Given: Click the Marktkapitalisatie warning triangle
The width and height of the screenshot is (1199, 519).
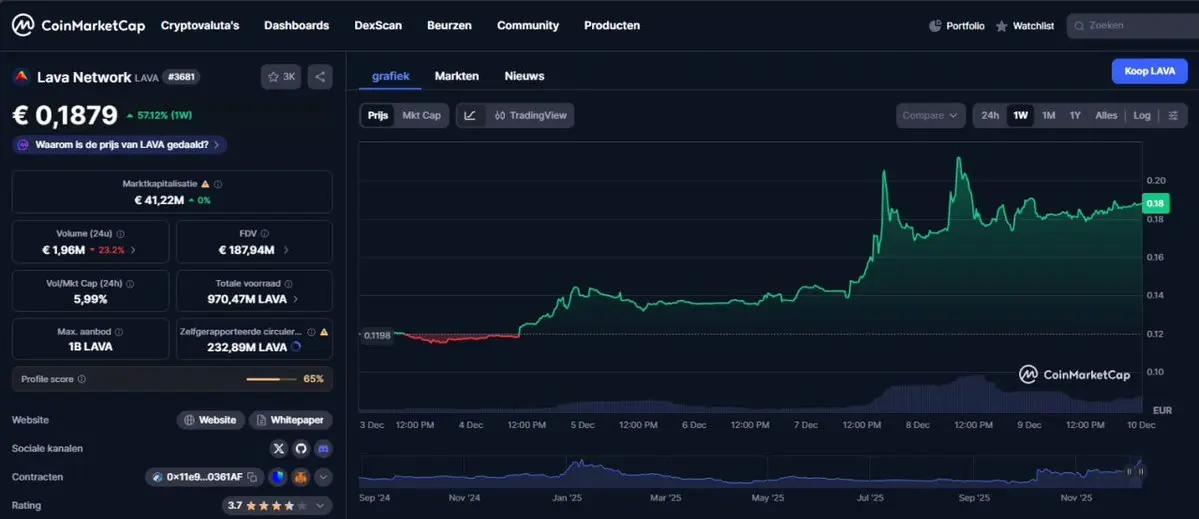Looking at the screenshot, I should 206,184.
